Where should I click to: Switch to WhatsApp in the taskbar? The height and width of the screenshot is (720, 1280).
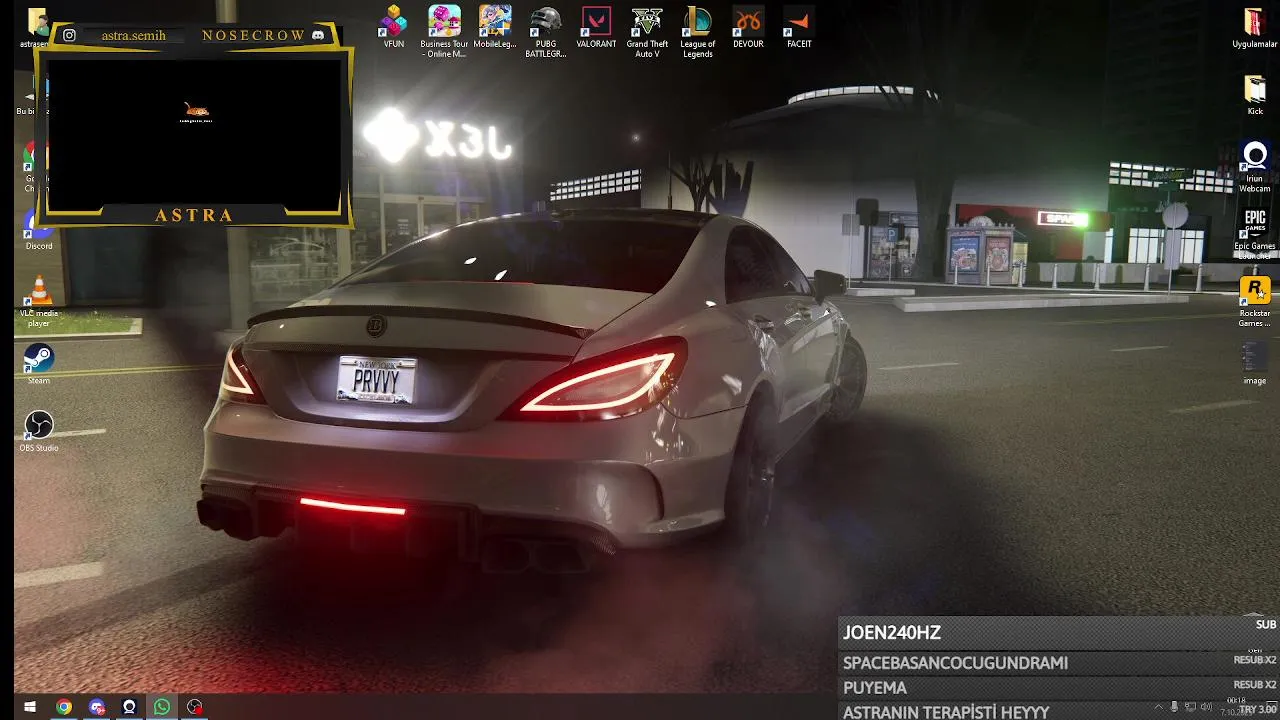(x=162, y=707)
